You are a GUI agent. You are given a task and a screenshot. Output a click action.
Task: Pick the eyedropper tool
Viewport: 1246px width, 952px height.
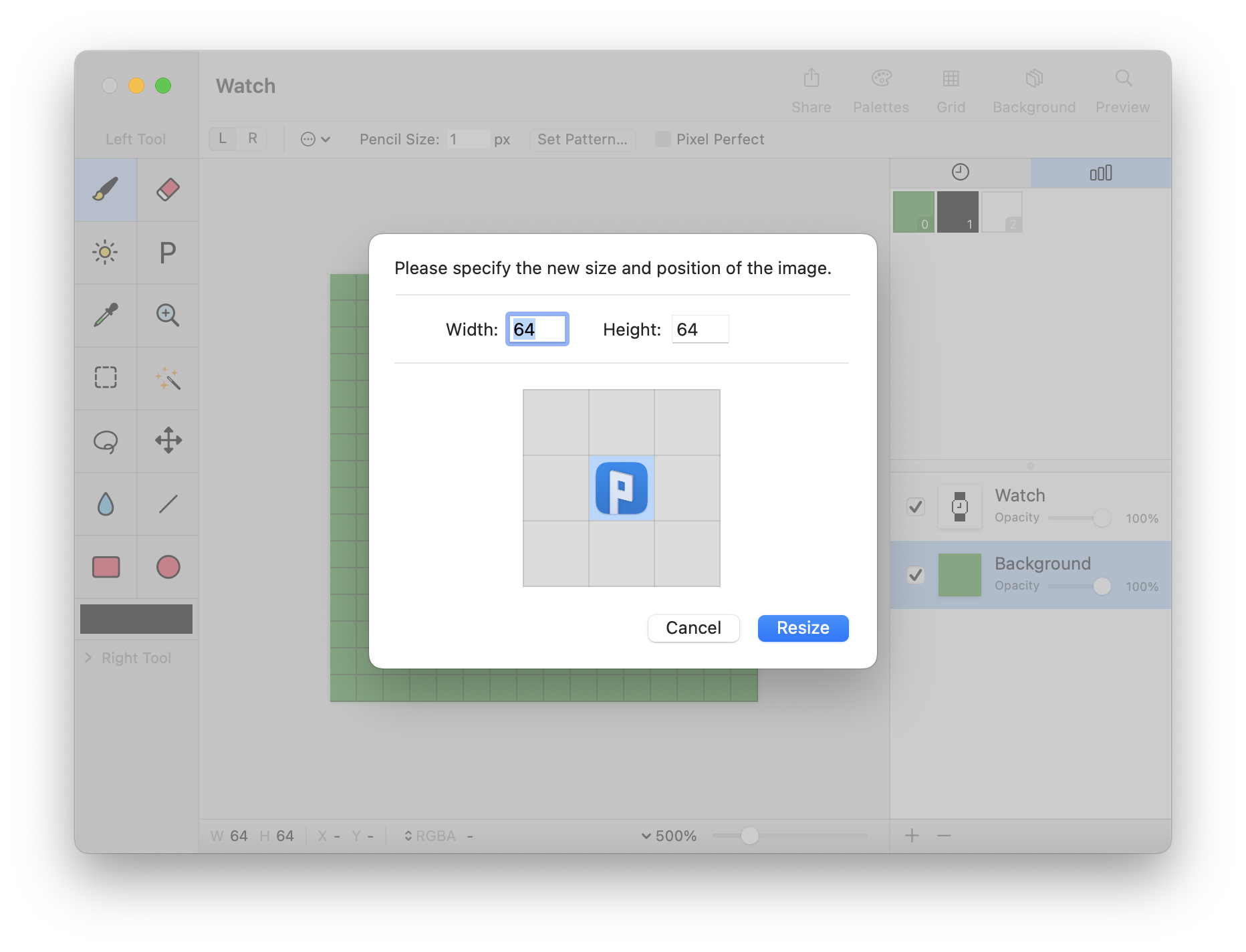tap(106, 315)
